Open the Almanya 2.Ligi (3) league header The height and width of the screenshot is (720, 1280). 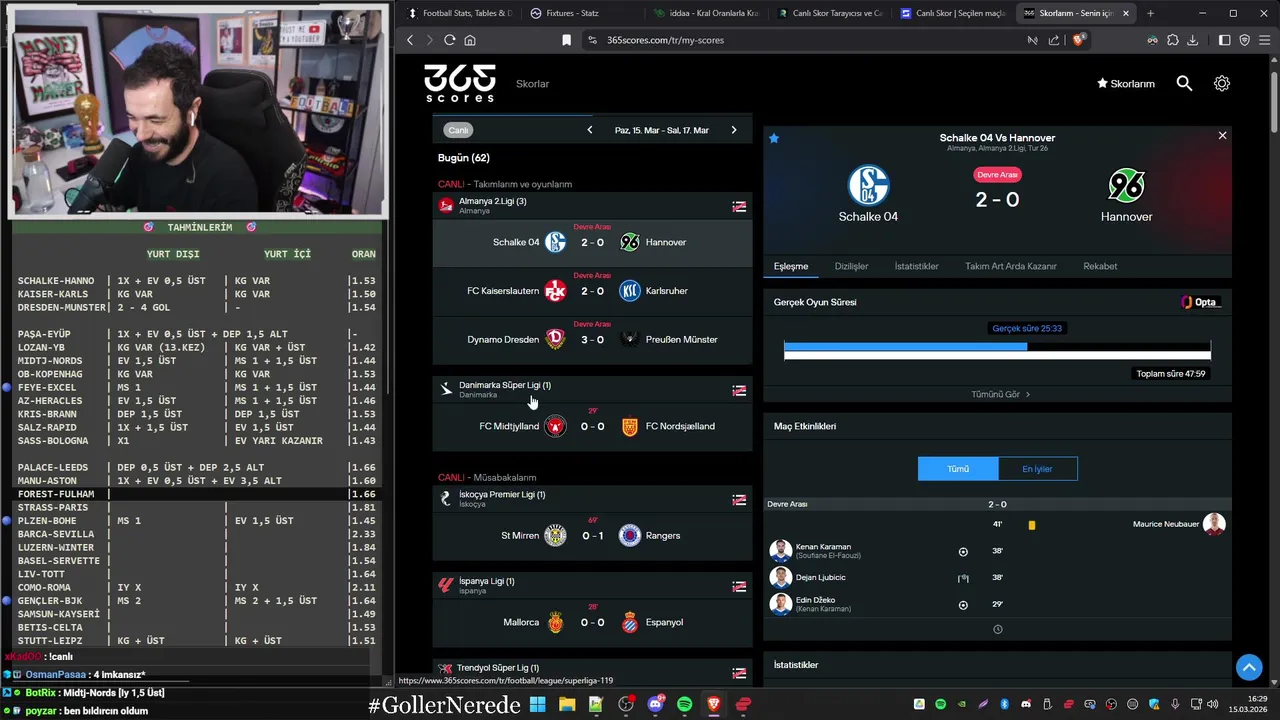[x=592, y=205]
